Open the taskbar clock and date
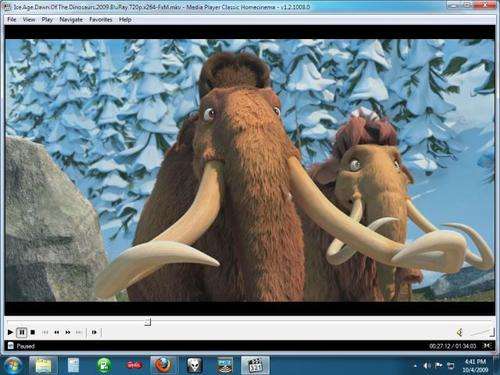The width and height of the screenshot is (500, 375). tap(475, 365)
